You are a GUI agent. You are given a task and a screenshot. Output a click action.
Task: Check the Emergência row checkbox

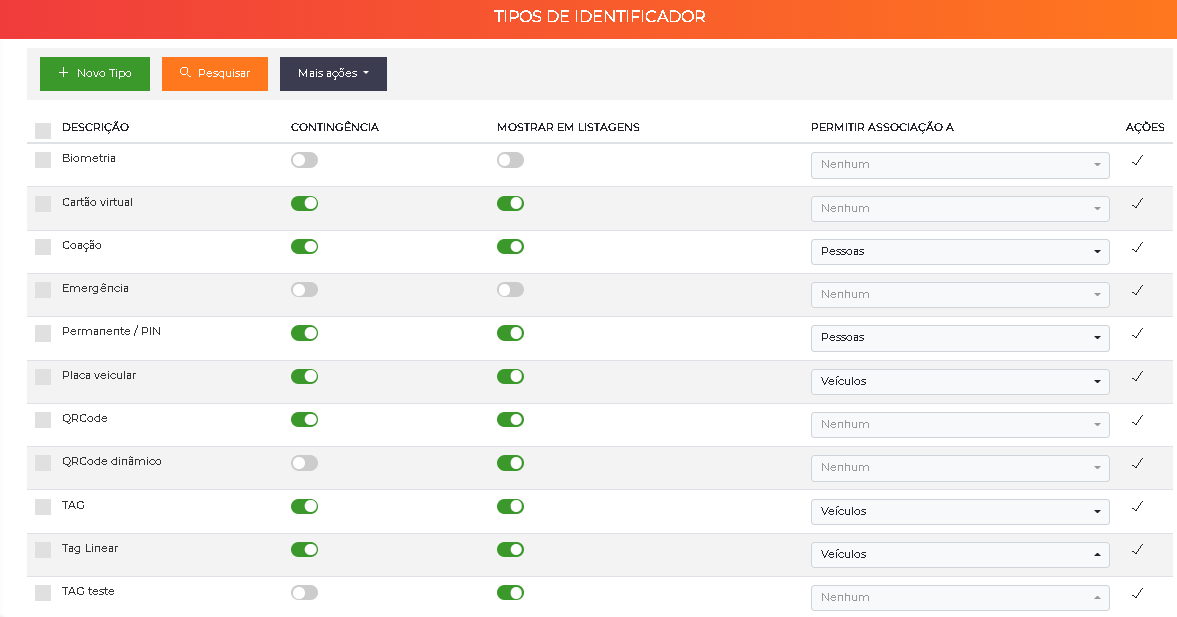tap(43, 290)
